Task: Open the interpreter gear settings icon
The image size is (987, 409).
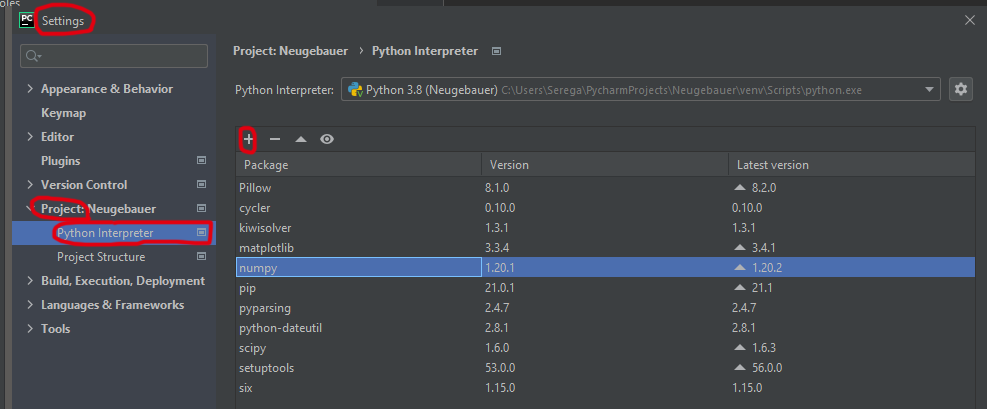Action: (961, 89)
